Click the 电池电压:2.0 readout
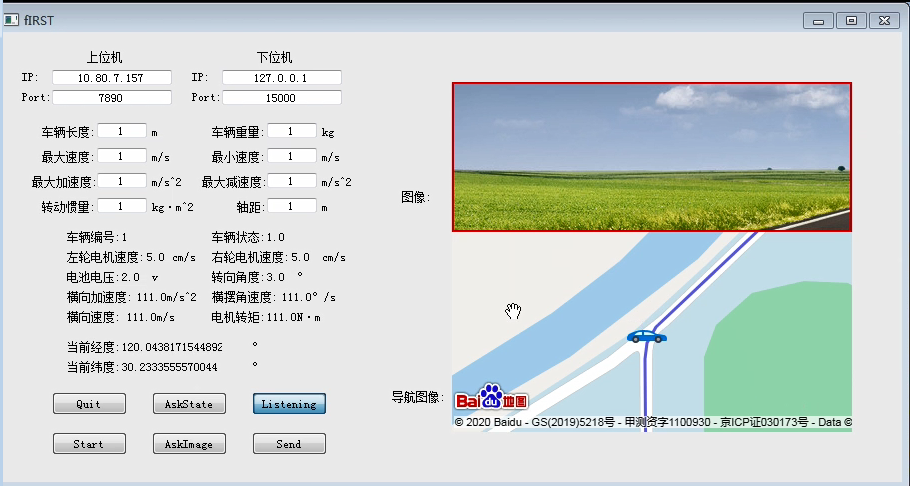The image size is (910, 486). 113,277
